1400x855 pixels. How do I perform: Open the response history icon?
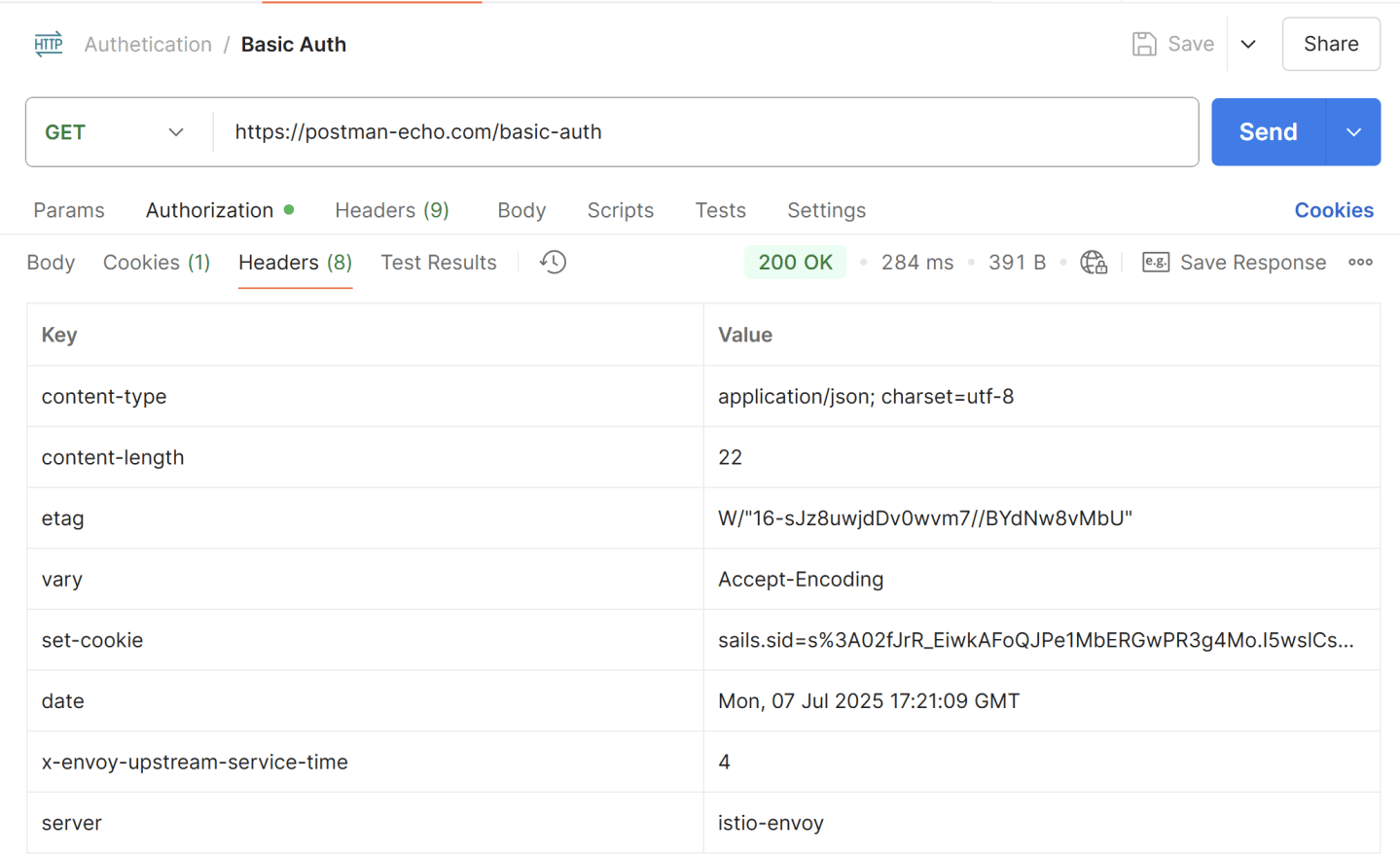click(x=553, y=262)
